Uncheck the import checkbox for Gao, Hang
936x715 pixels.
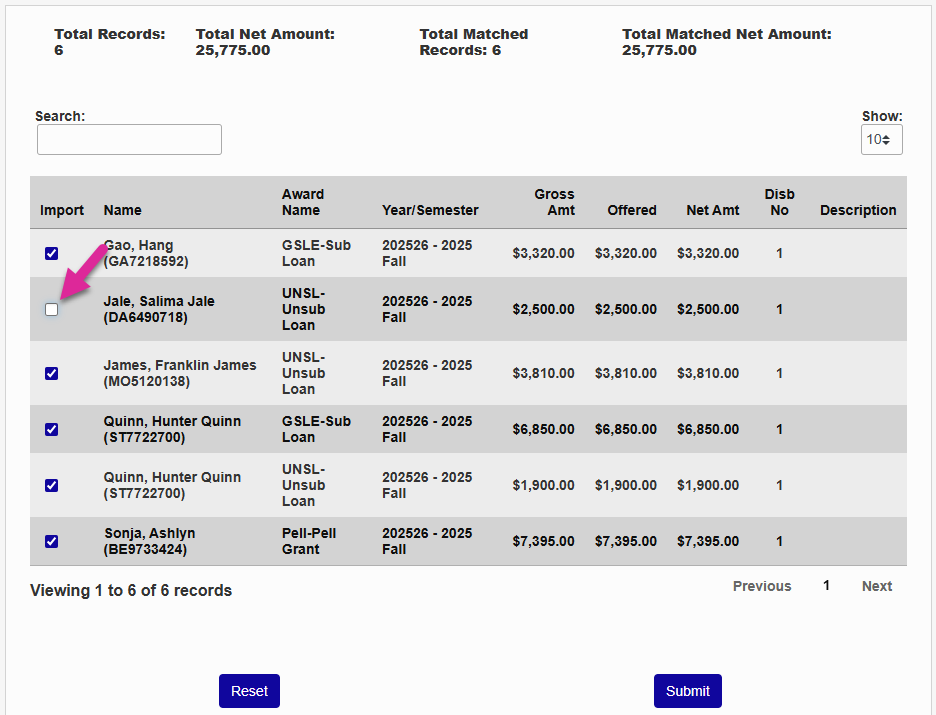pyautogui.click(x=52, y=254)
